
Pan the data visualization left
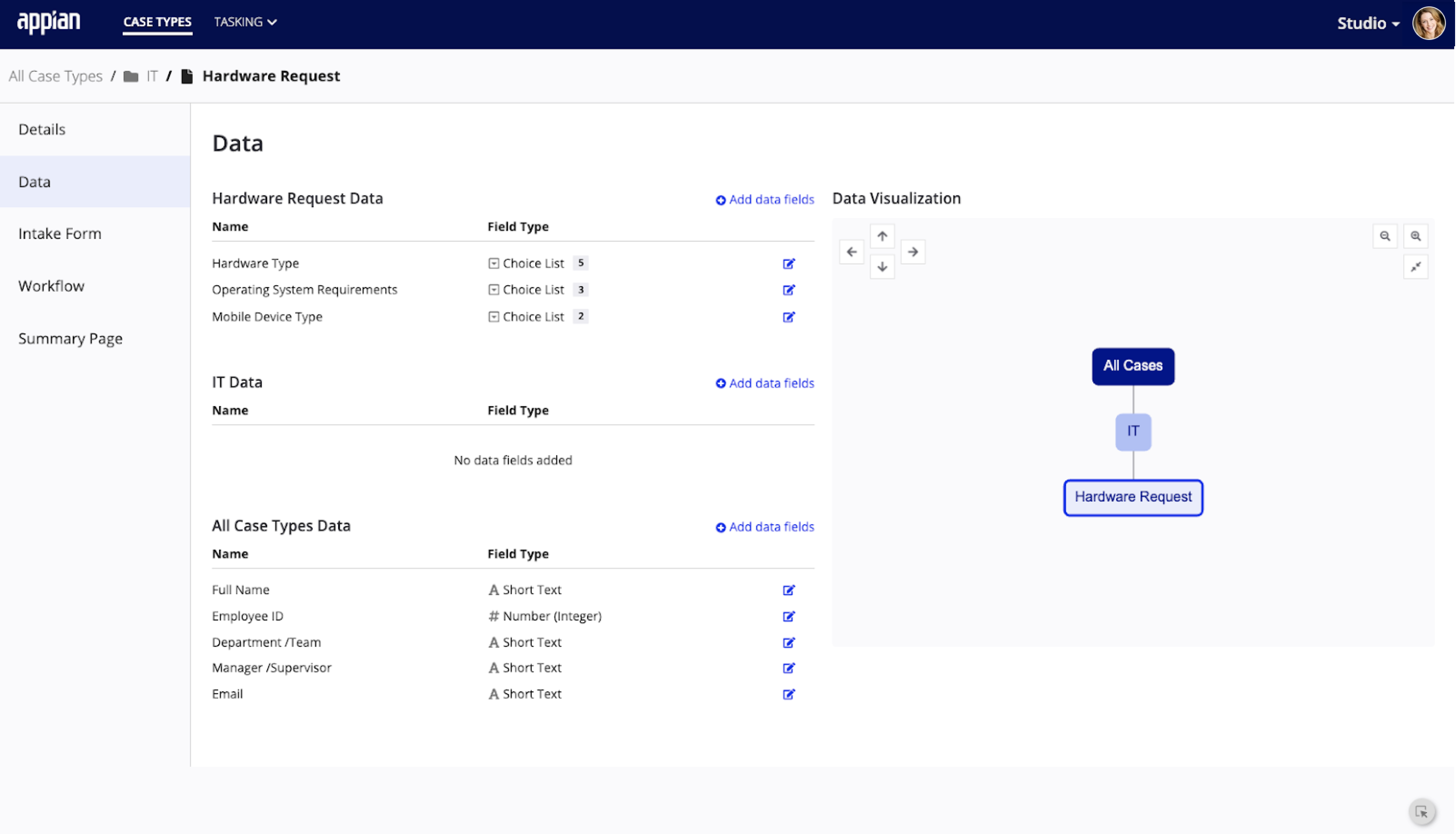point(852,252)
